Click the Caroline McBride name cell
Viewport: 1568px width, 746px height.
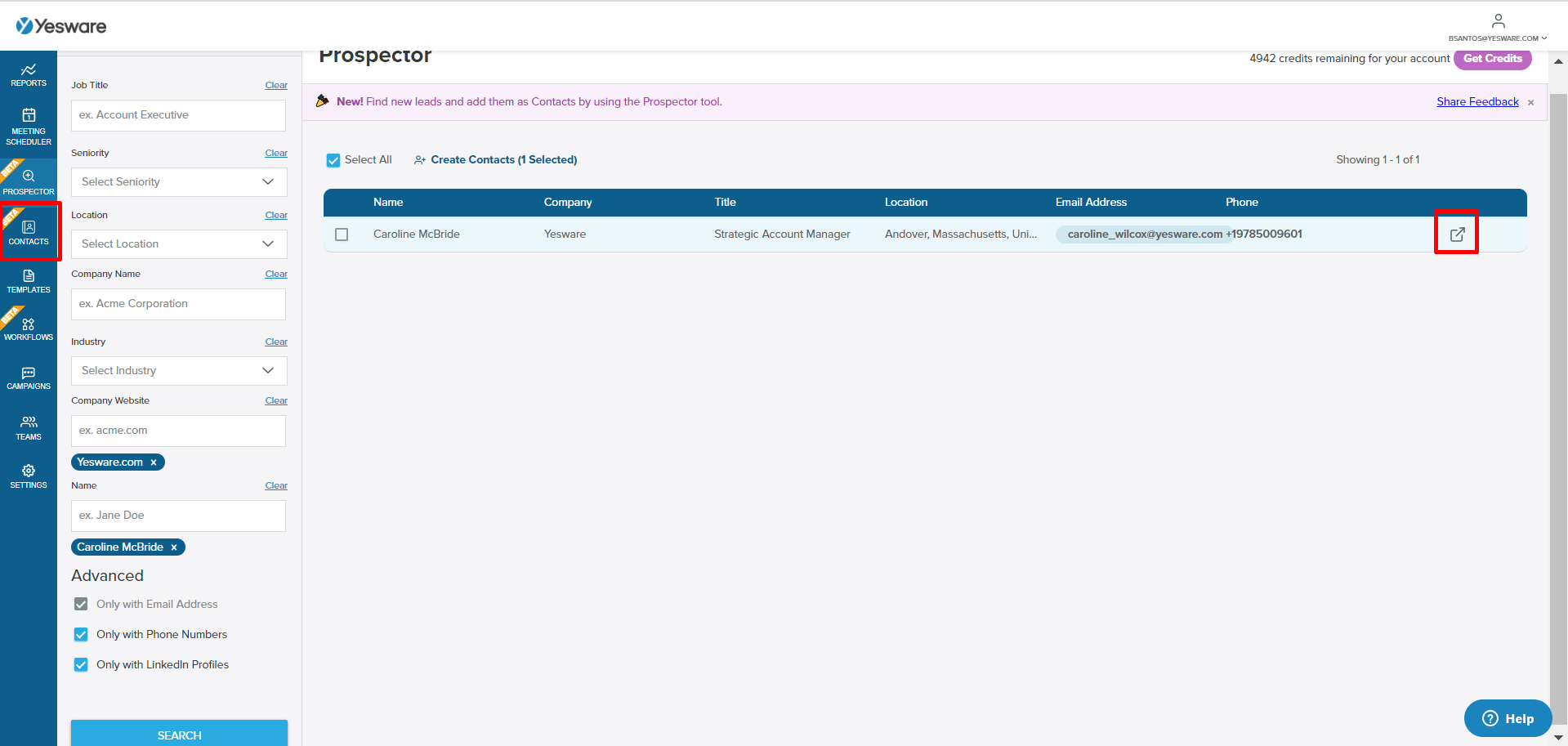tap(417, 234)
